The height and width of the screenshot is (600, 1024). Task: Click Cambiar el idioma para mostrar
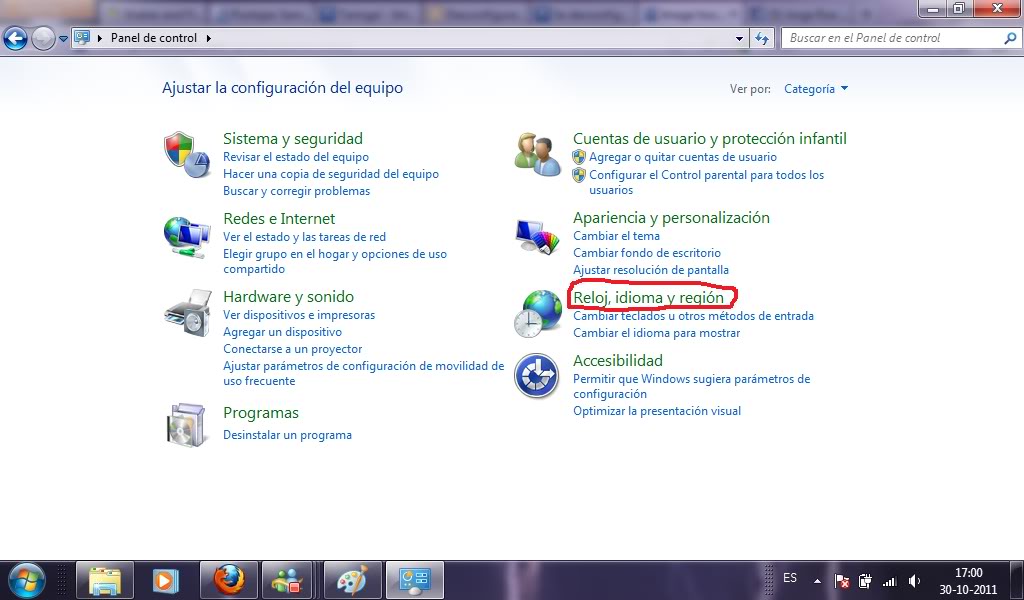point(657,333)
